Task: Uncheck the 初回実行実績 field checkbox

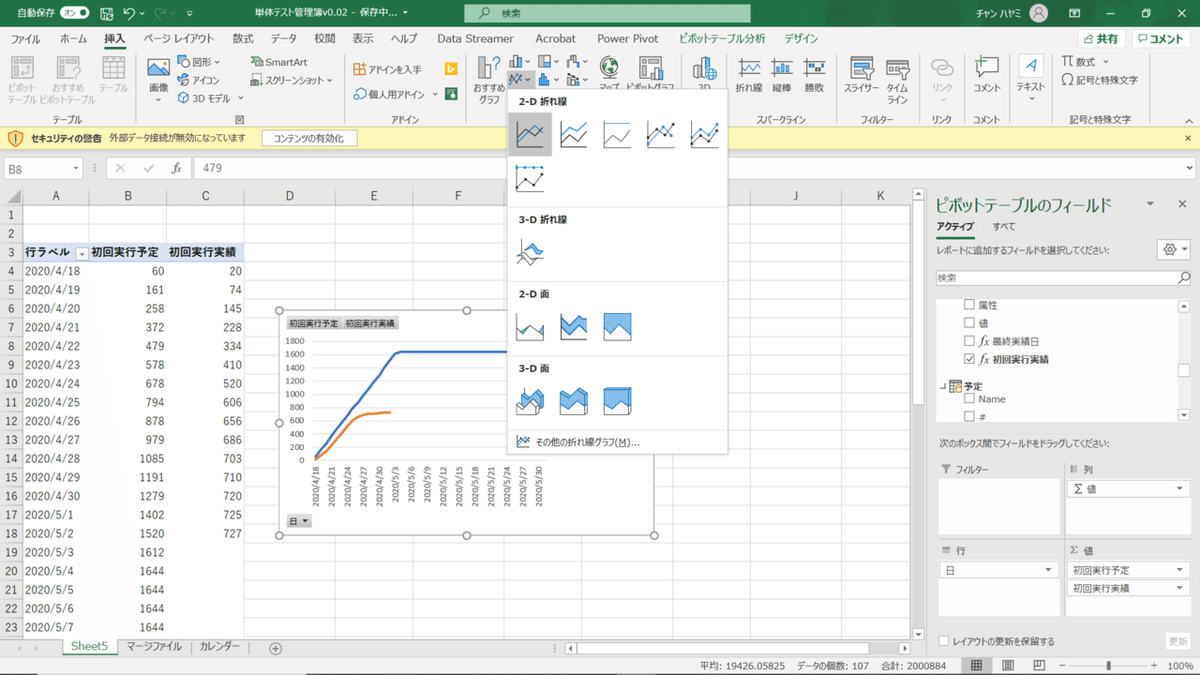Action: pyautogui.click(x=968, y=358)
